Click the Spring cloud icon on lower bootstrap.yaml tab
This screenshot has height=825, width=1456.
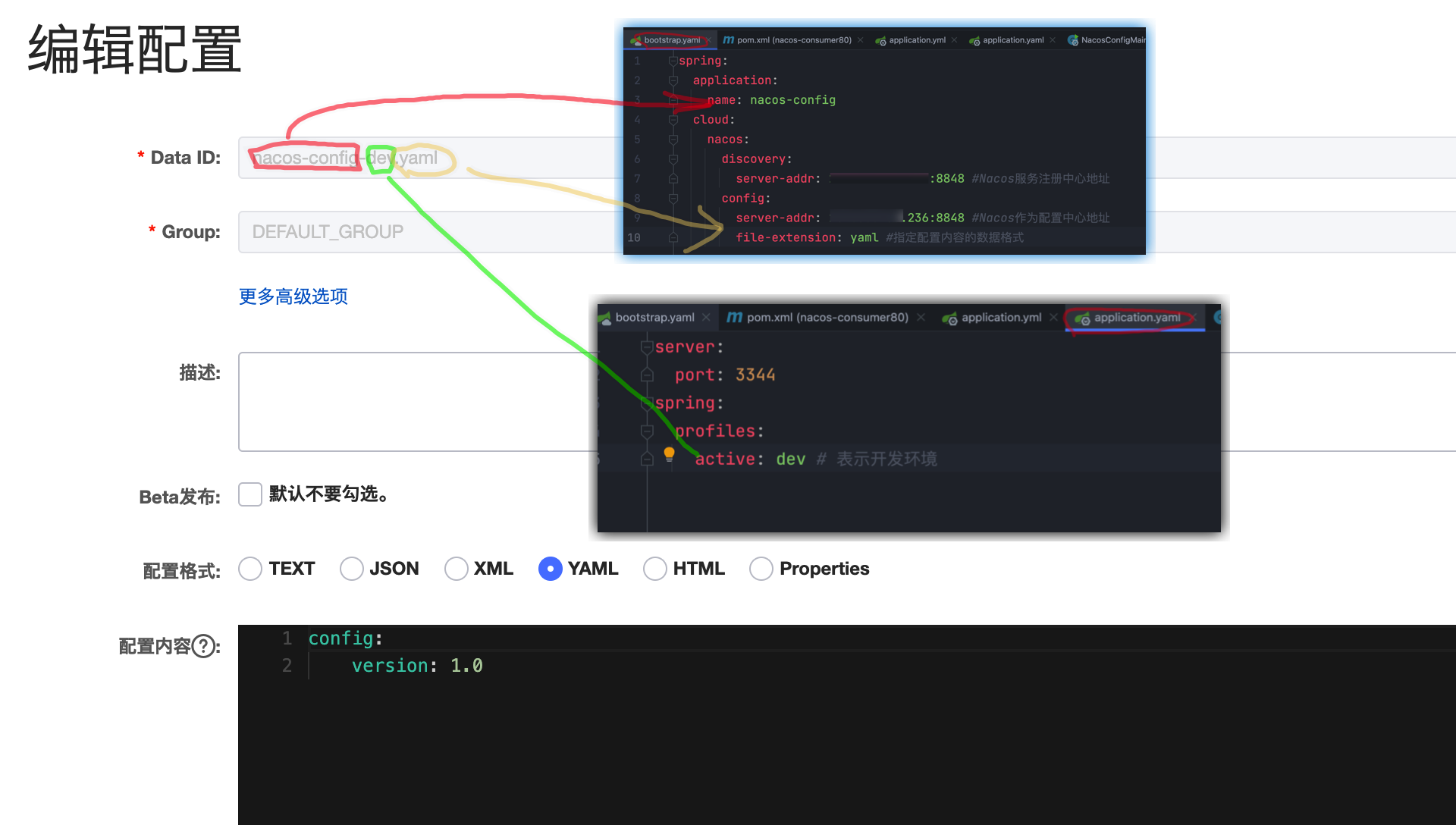[605, 318]
